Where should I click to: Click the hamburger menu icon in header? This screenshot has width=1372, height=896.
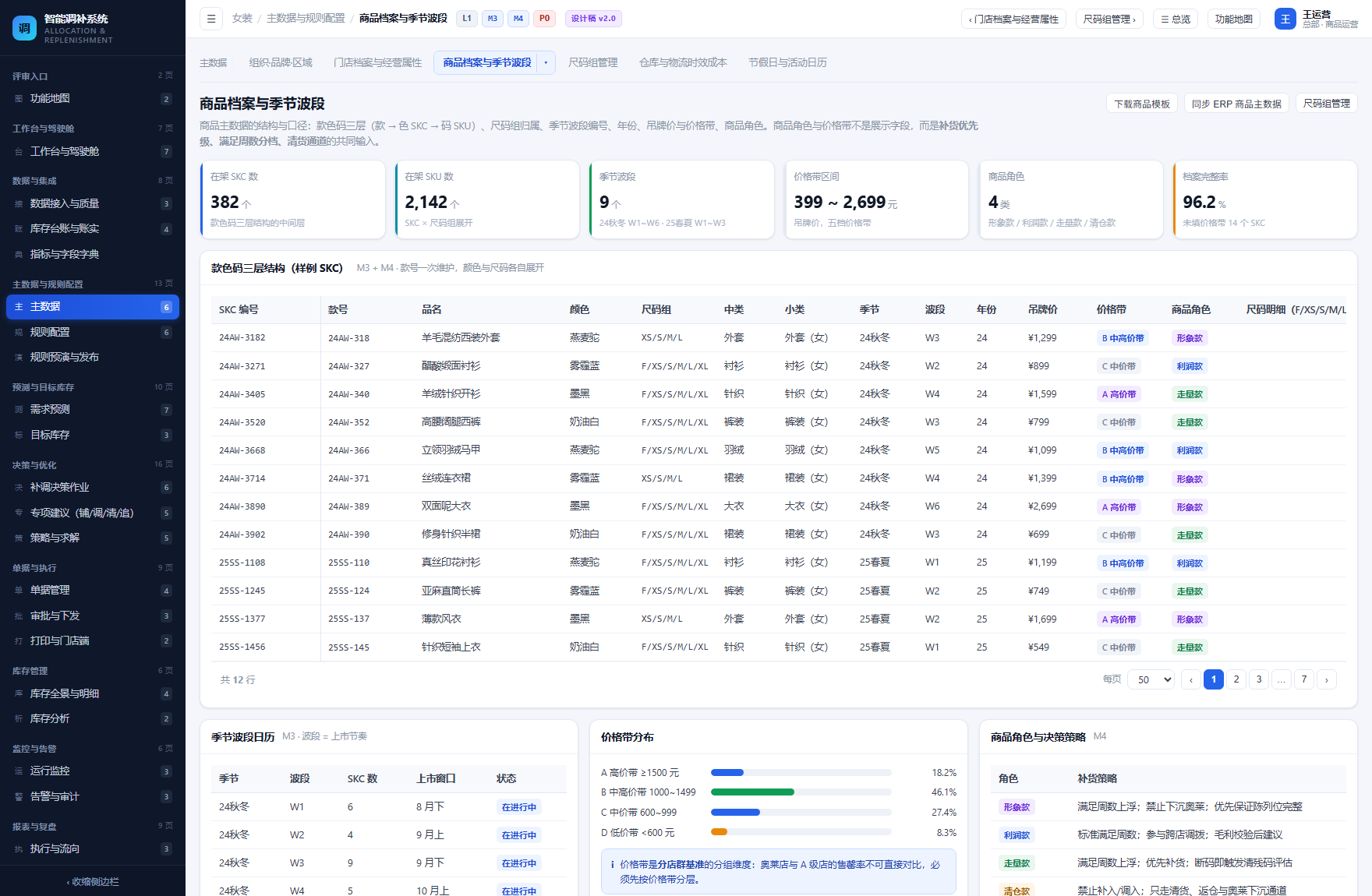click(x=211, y=19)
